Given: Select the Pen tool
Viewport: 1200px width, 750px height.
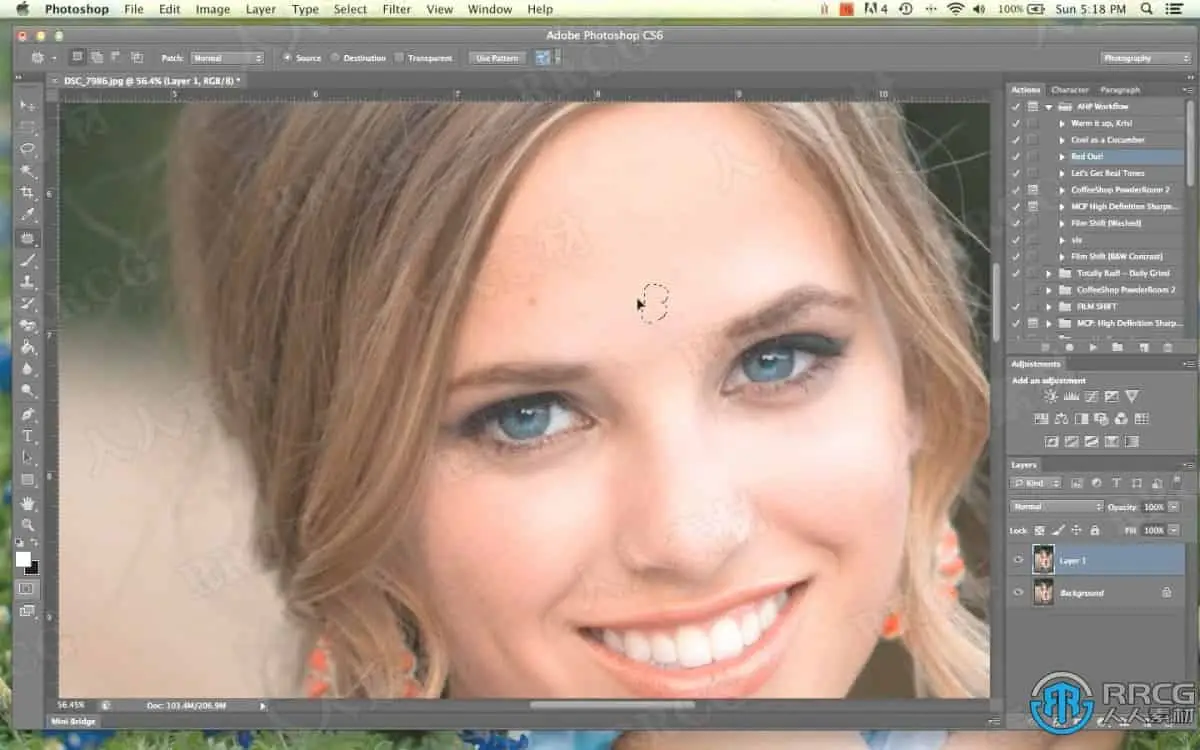Looking at the screenshot, I should 28,414.
